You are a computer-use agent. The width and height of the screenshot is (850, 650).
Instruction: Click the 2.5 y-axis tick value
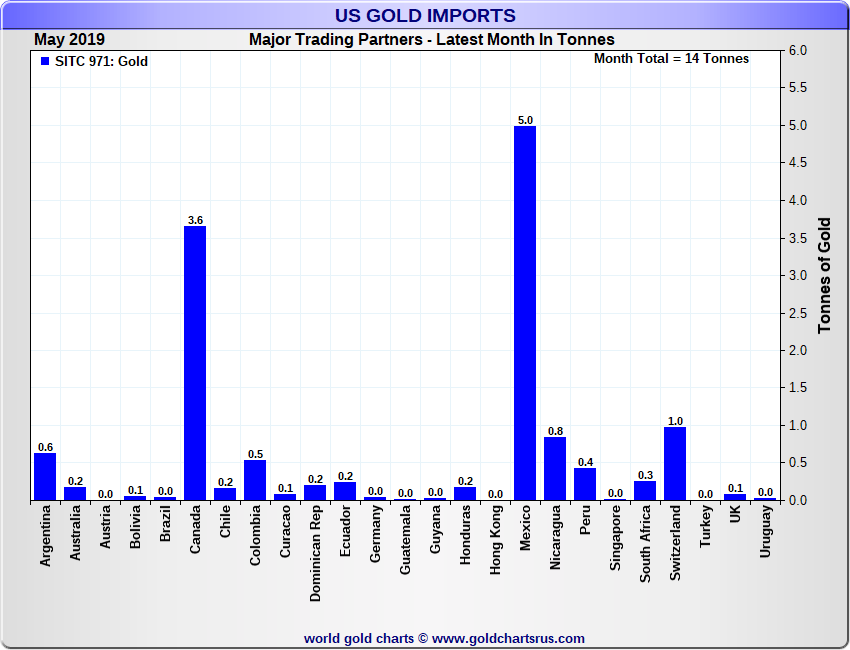point(797,313)
